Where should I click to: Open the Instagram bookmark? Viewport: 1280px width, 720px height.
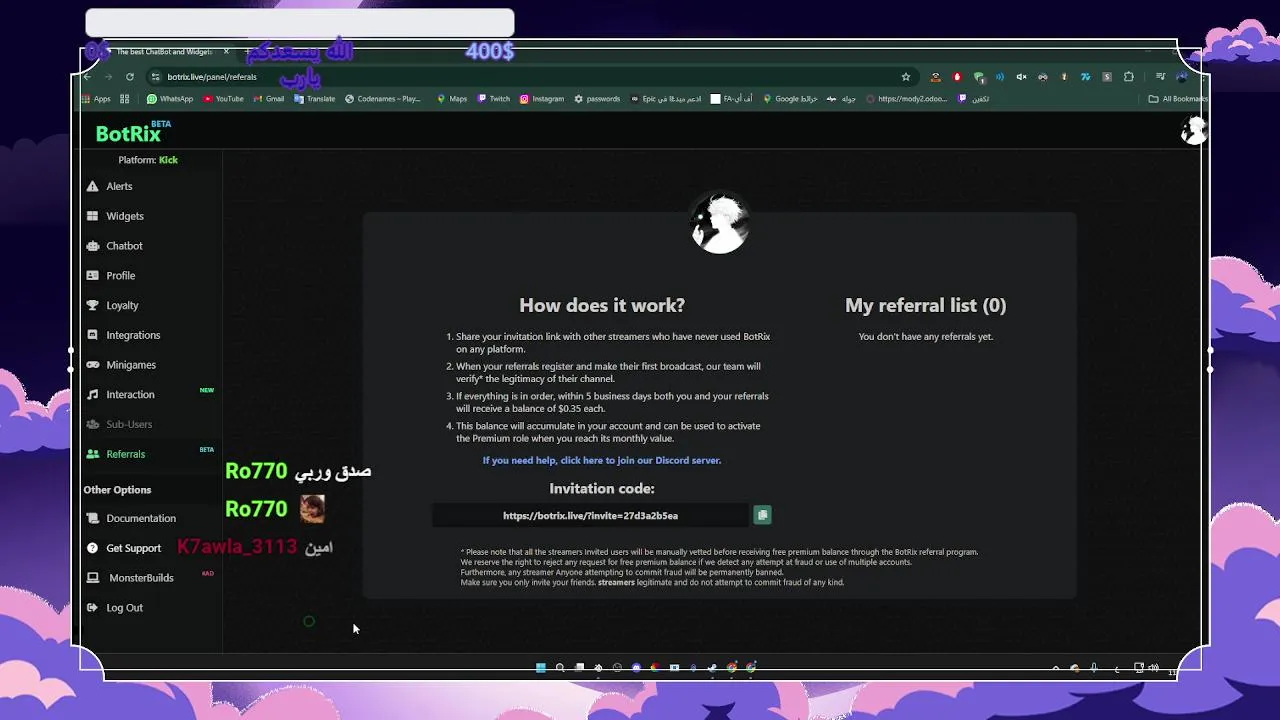pyautogui.click(x=542, y=99)
